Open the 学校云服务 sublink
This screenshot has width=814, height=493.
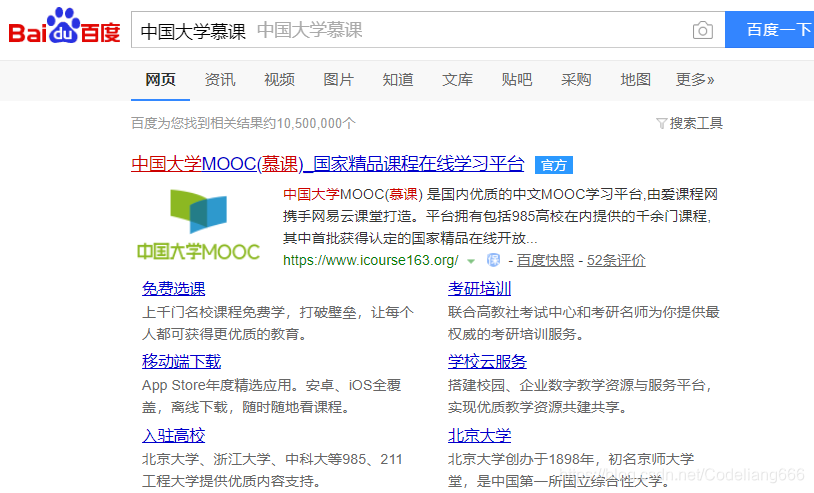487,362
